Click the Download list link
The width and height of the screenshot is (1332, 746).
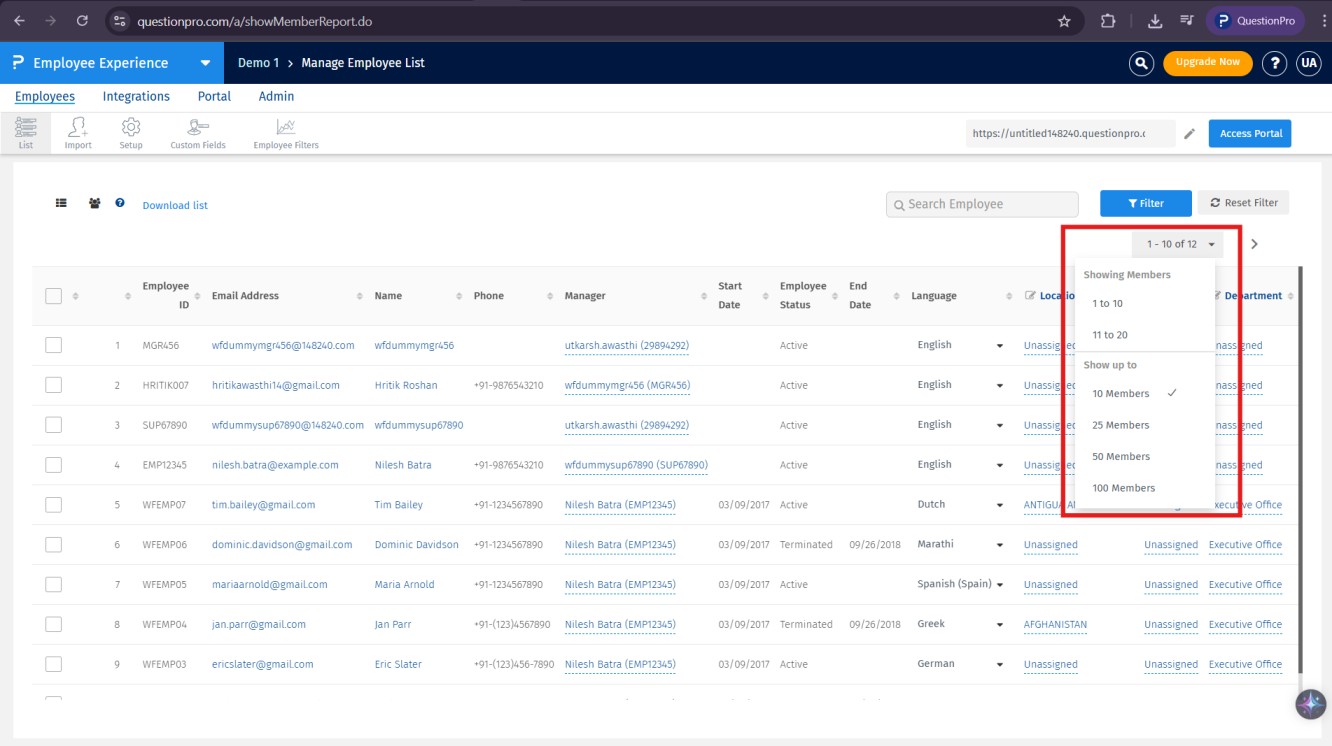pyautogui.click(x=175, y=205)
